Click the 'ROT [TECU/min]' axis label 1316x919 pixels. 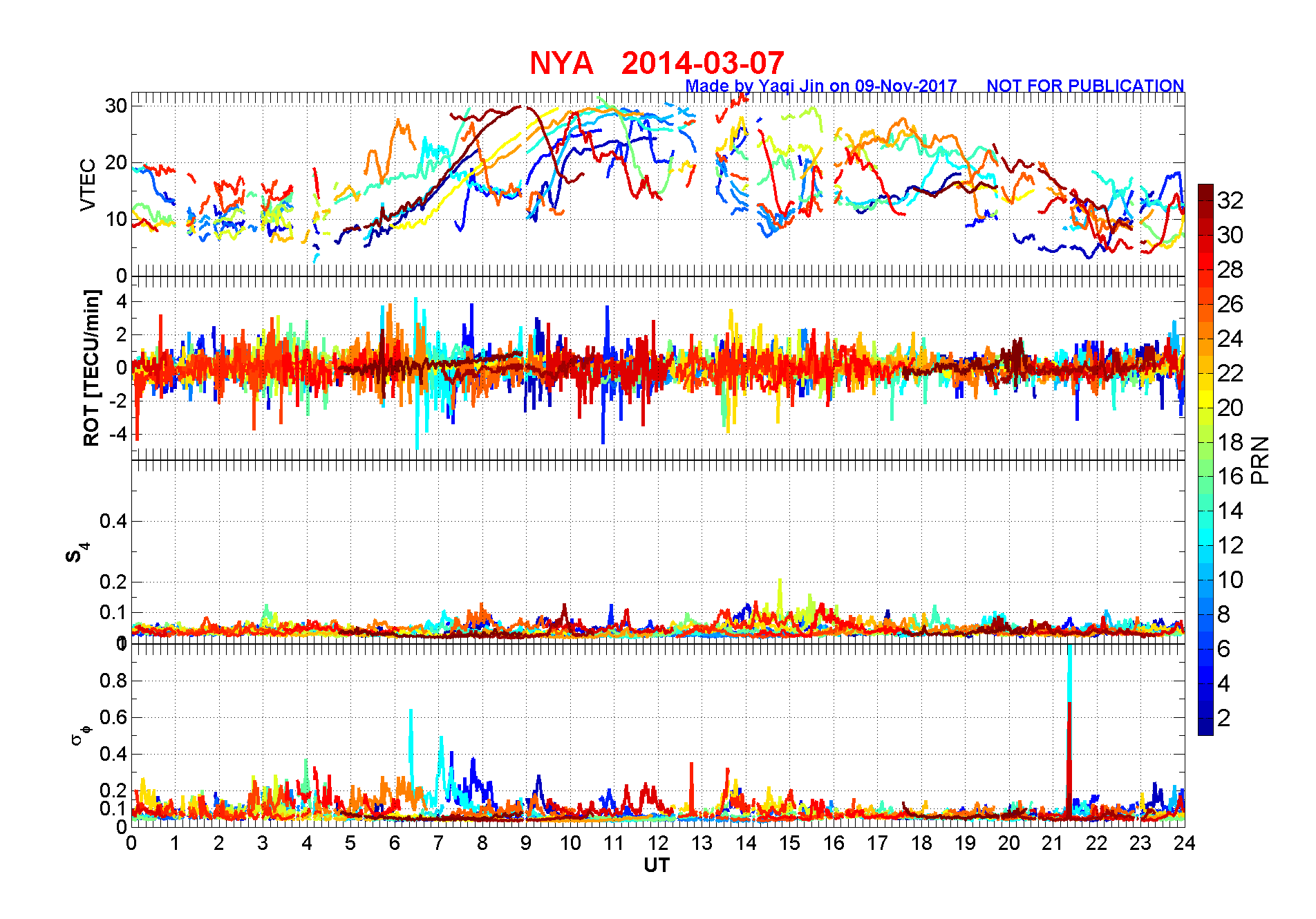tap(91, 368)
